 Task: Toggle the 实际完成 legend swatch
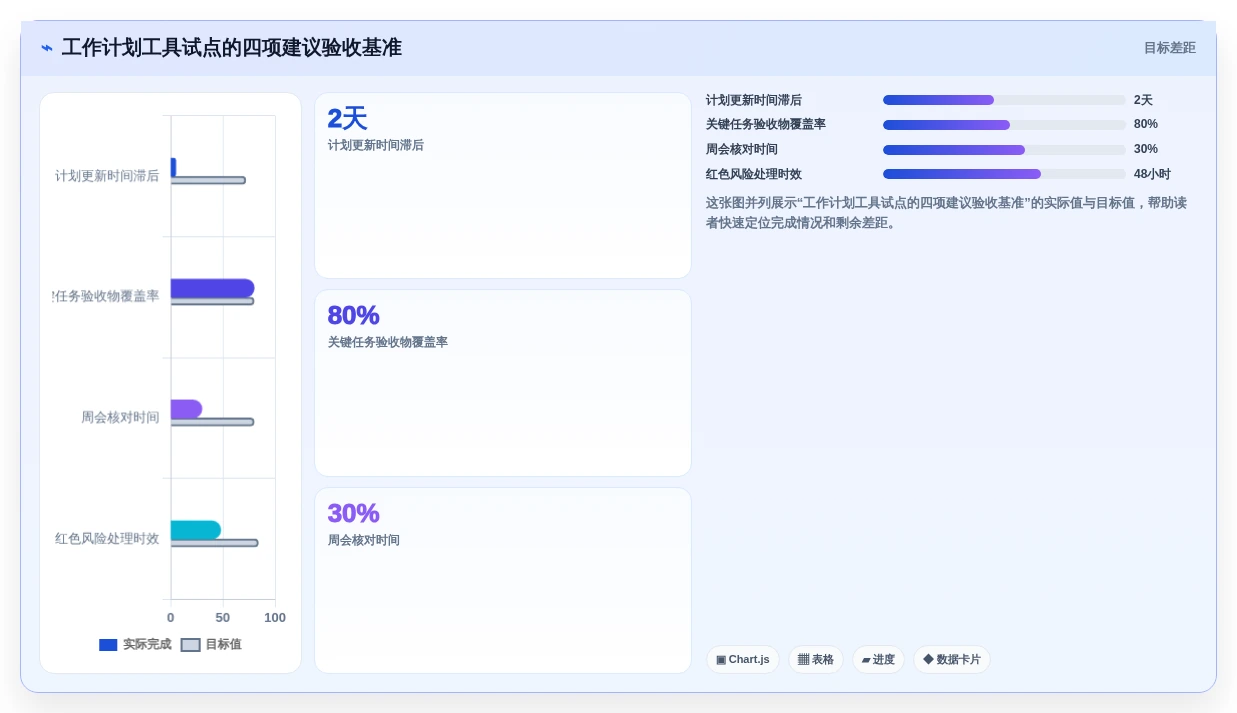click(108, 645)
